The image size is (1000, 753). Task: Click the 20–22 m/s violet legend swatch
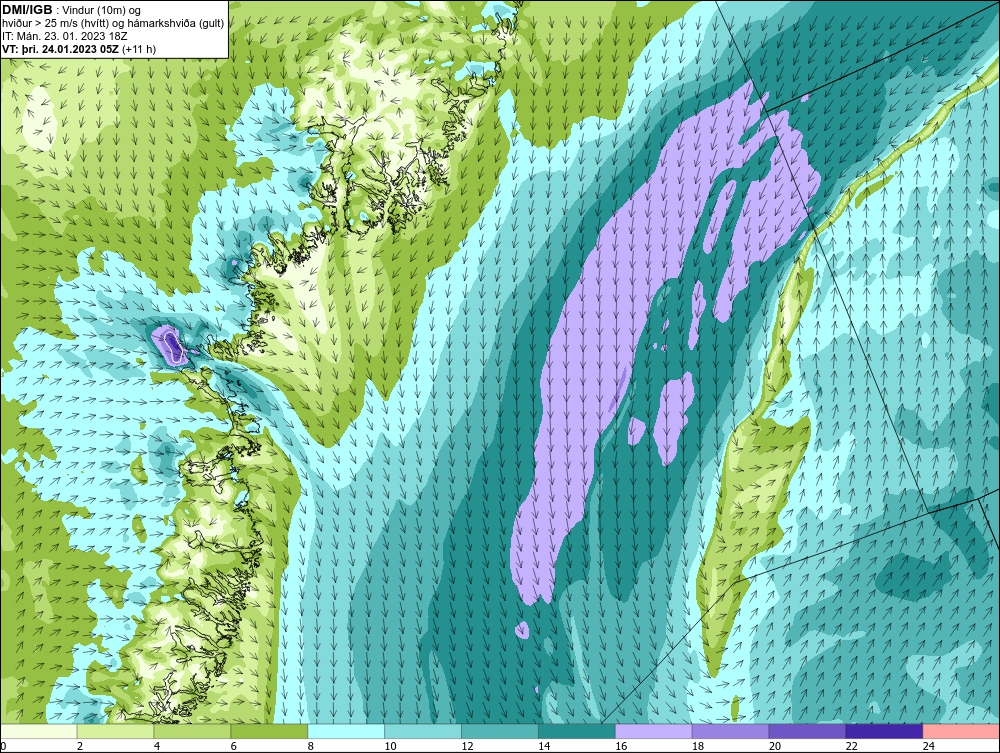(x=807, y=731)
